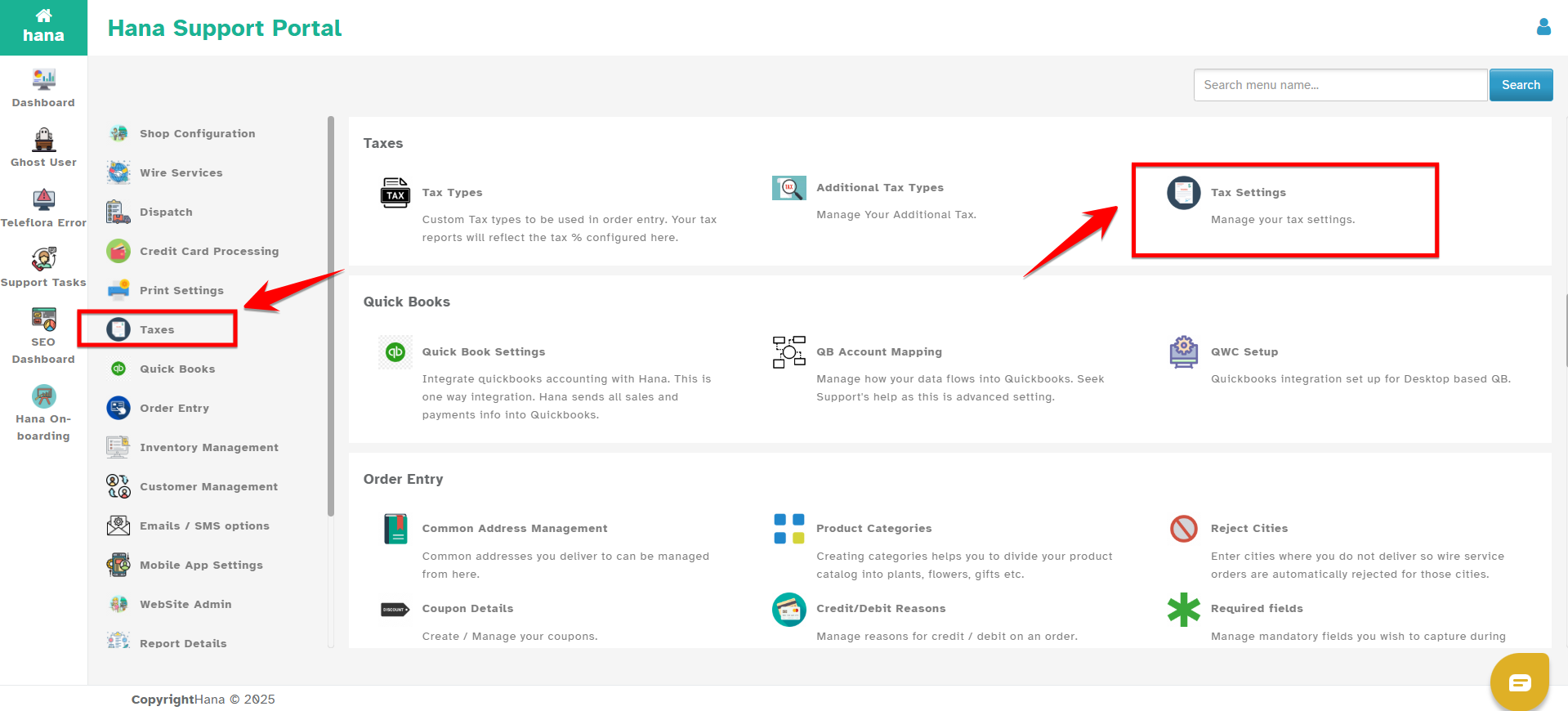Open the QB Account Mapping link
The width and height of the screenshot is (1568, 711).
pos(879,351)
